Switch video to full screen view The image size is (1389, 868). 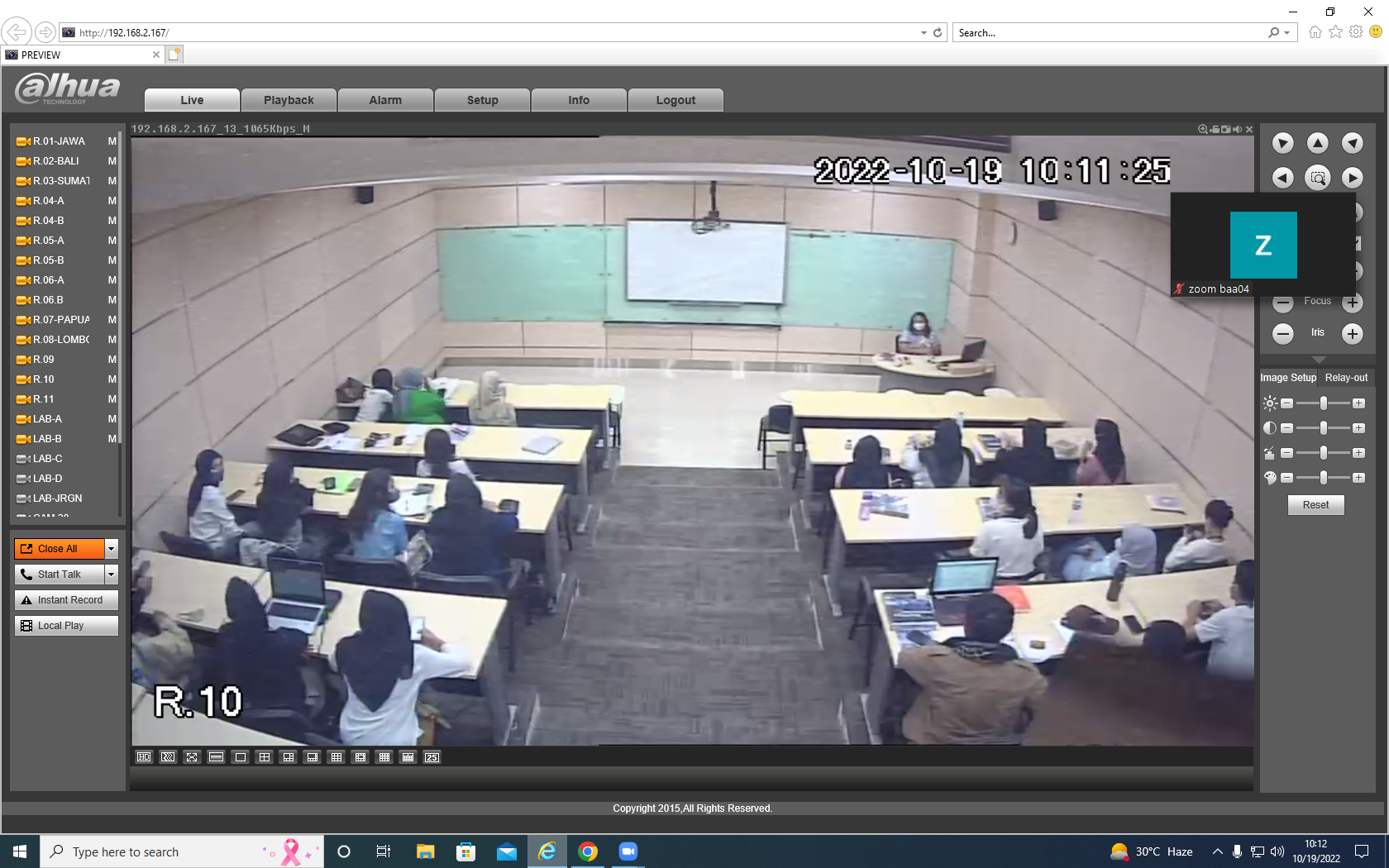coord(192,757)
